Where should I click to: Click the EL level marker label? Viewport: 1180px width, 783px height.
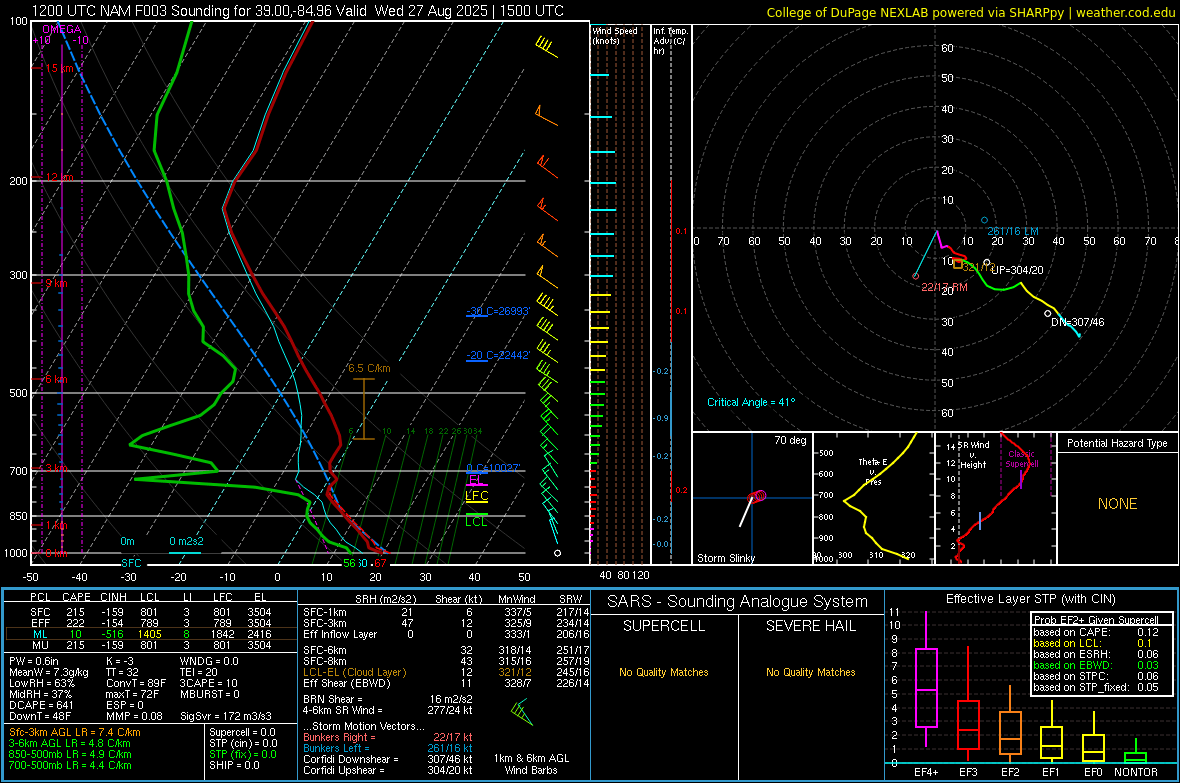[475, 480]
